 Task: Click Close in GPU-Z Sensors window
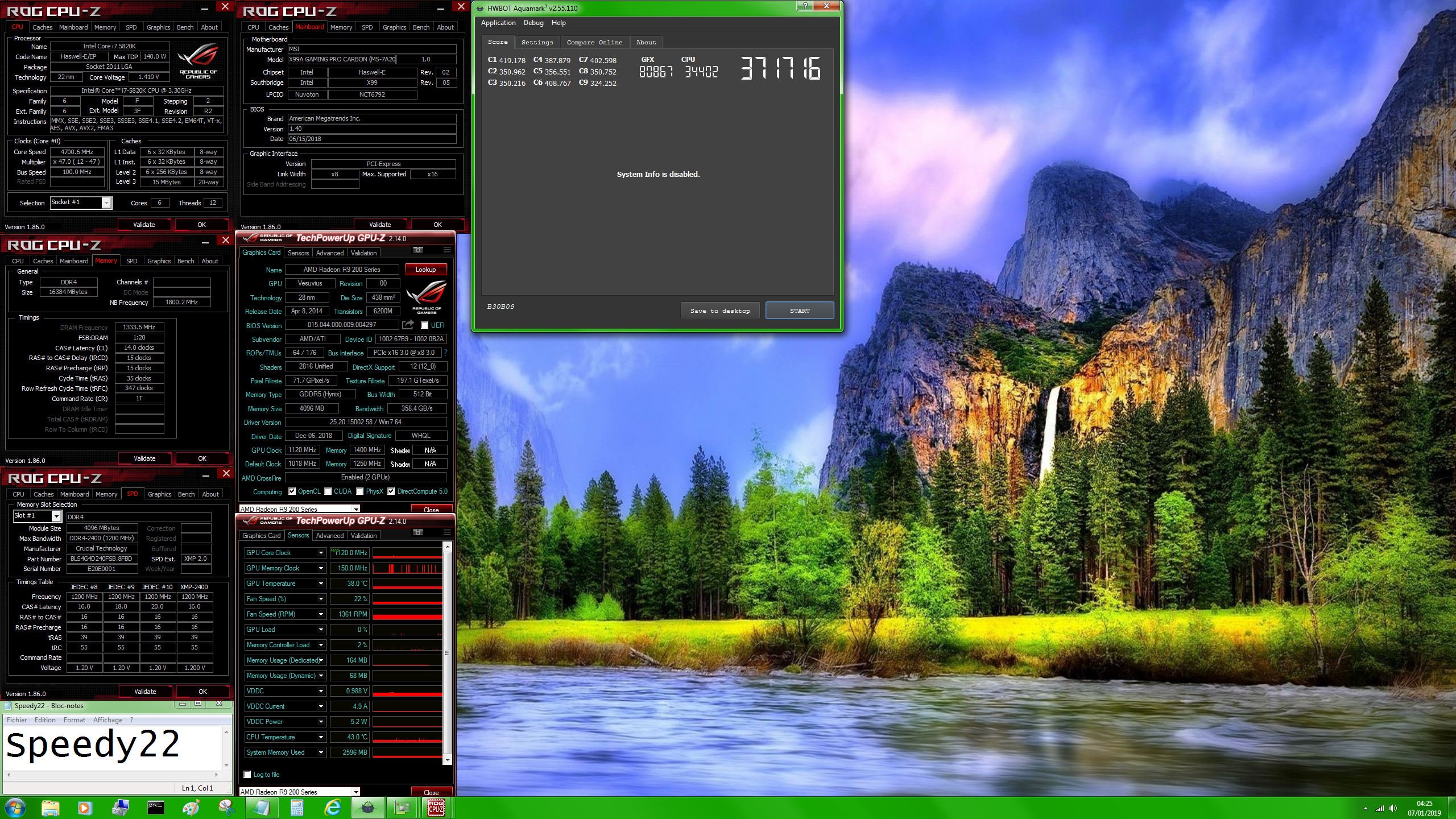tap(431, 792)
